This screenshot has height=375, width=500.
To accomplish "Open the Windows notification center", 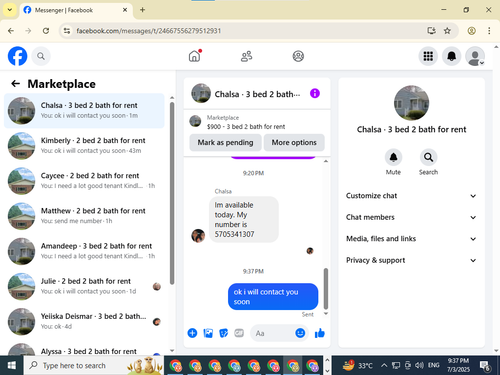I will [x=485, y=366].
